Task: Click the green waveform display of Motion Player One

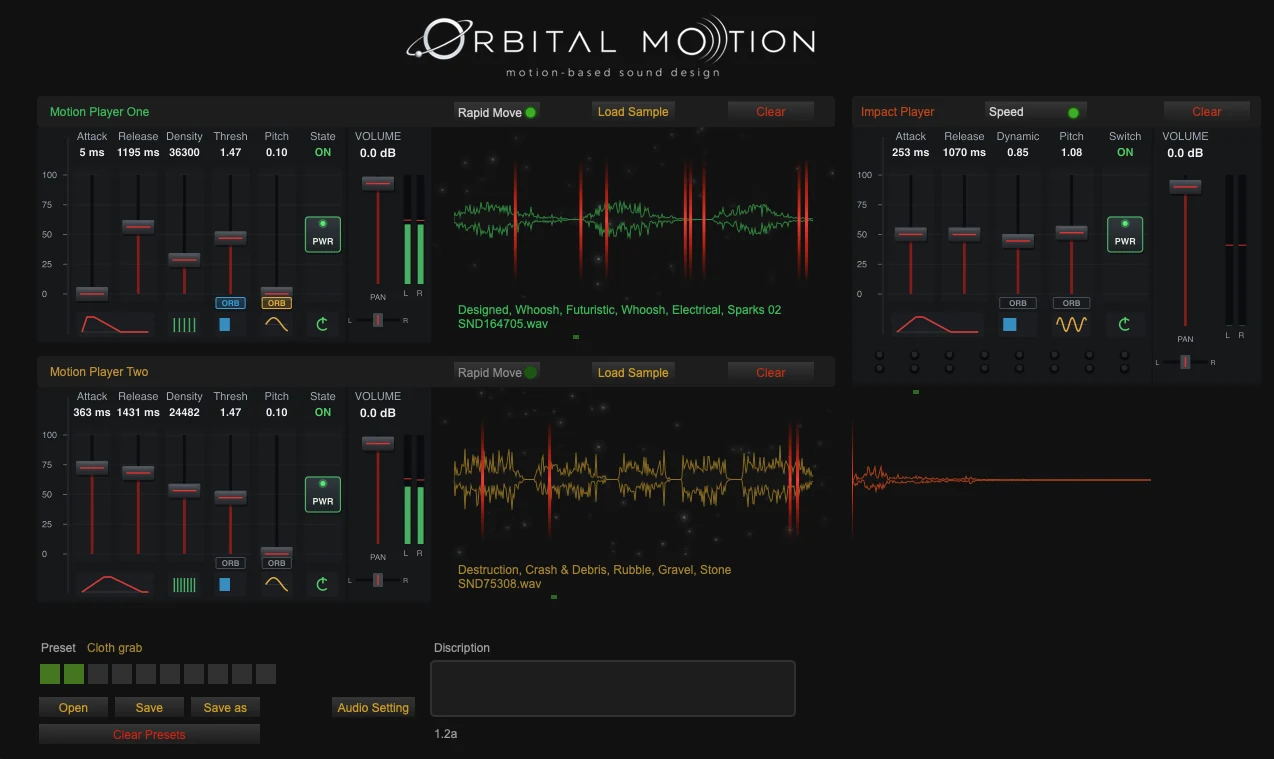Action: (x=633, y=218)
